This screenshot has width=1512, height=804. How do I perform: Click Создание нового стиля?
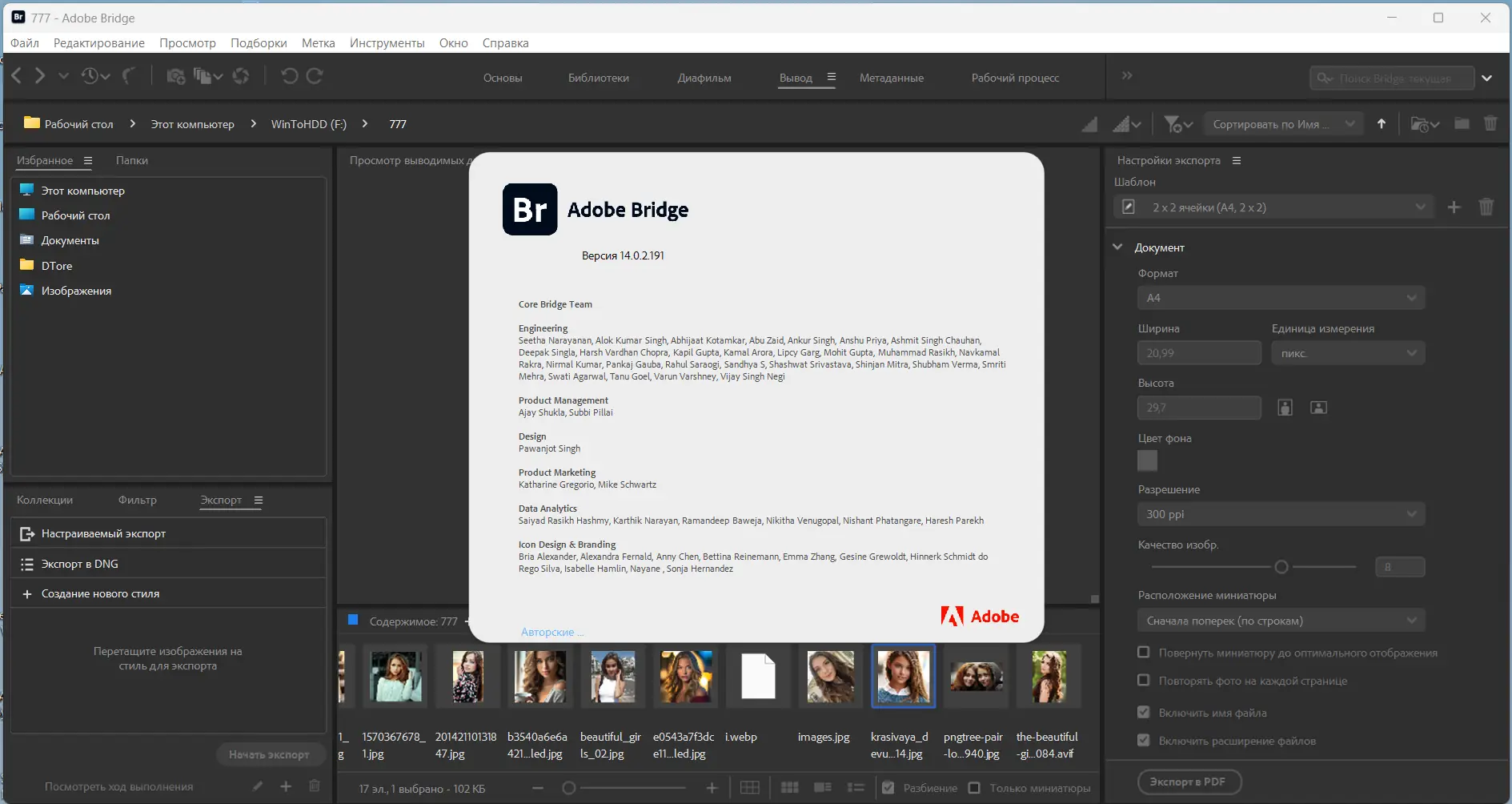(x=168, y=593)
